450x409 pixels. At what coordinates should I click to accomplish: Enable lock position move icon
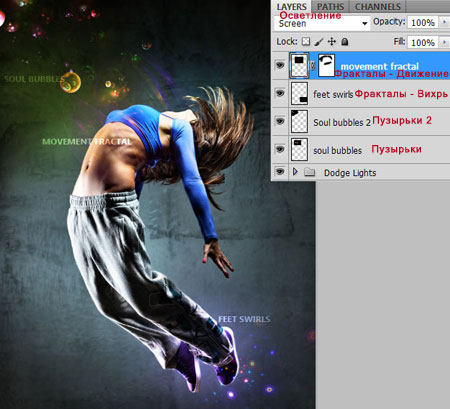pyautogui.click(x=332, y=41)
